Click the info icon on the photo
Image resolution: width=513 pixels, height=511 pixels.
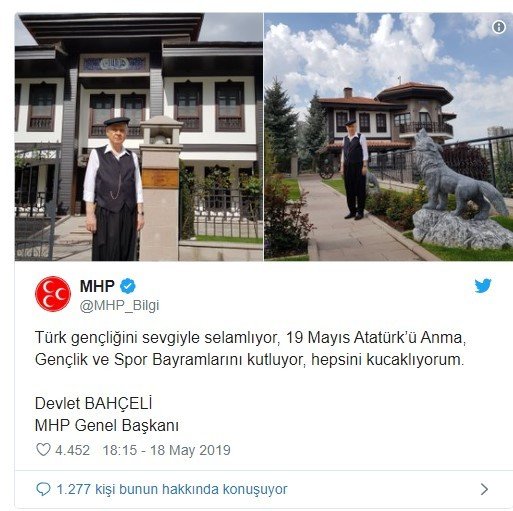coord(499,27)
